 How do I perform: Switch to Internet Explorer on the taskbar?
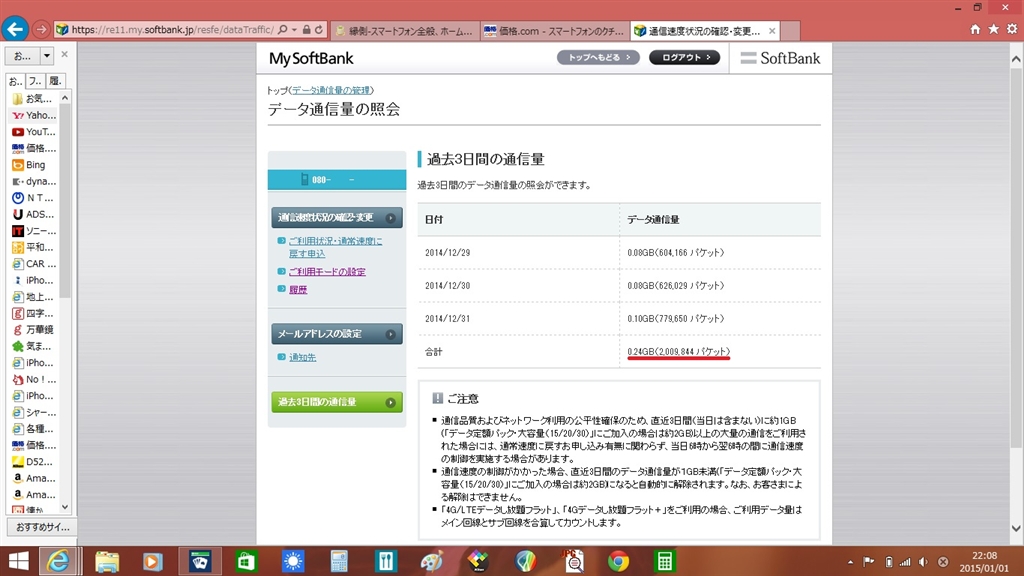tap(58, 561)
